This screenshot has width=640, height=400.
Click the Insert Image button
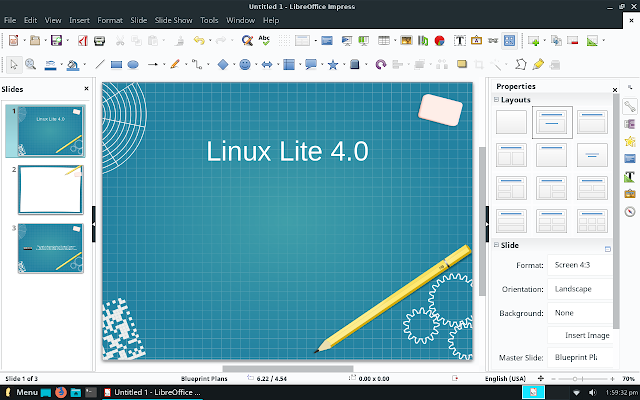point(580,336)
